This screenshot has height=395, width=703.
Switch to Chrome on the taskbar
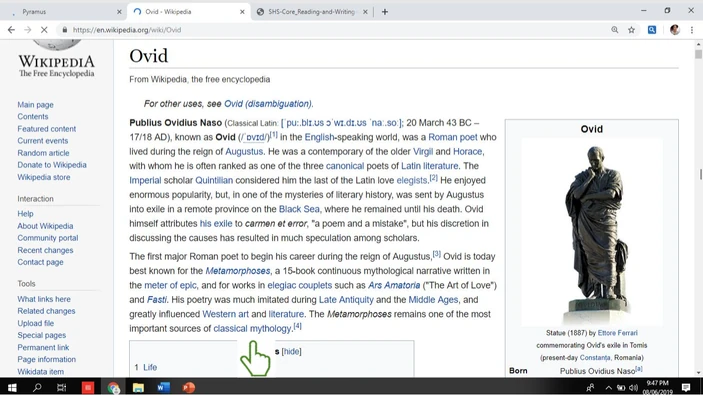113,387
